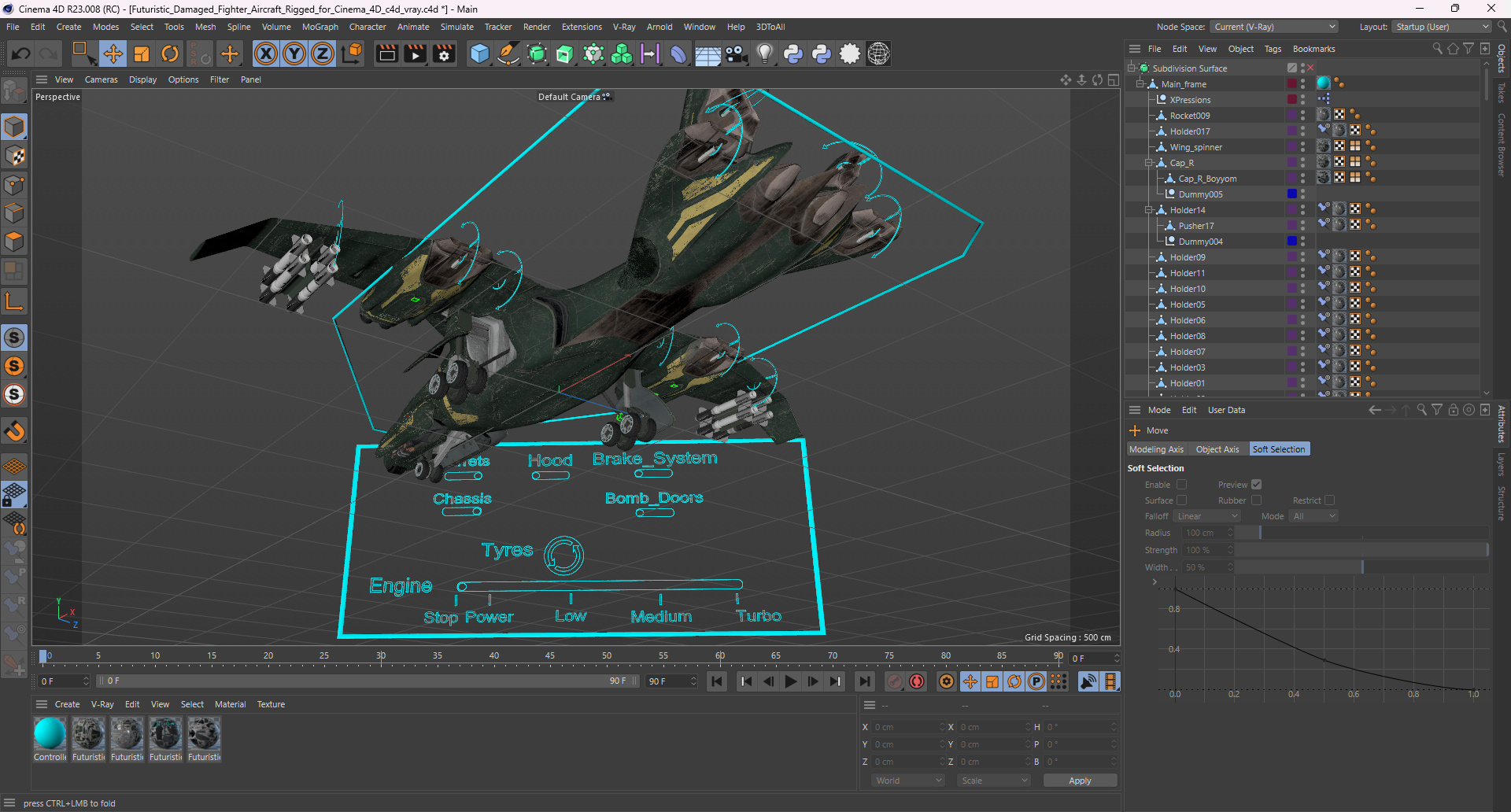
Task: Toggle Z axis lock
Action: pyautogui.click(x=323, y=54)
